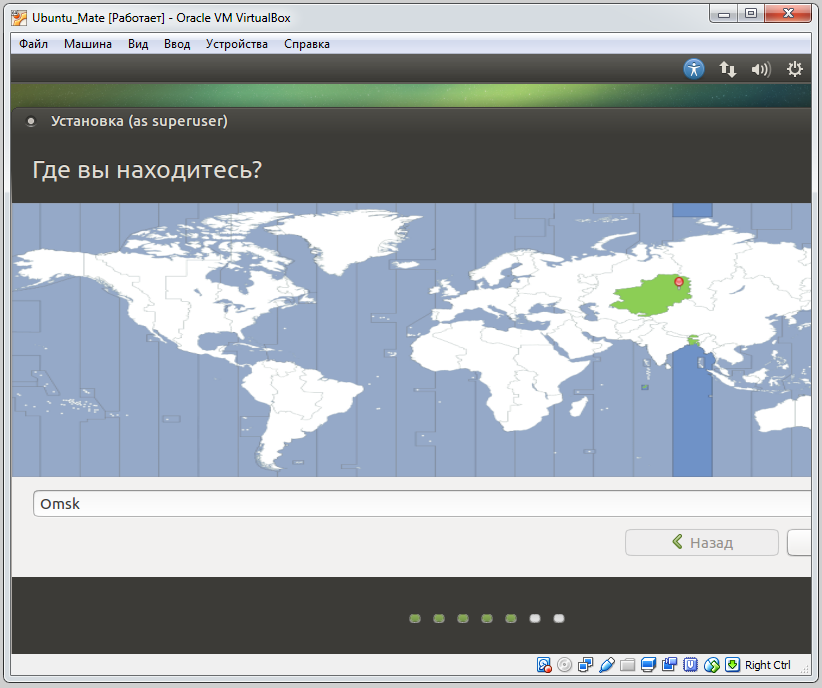Open the Ввод menu
Image resolution: width=822 pixels, height=688 pixels.
click(177, 44)
